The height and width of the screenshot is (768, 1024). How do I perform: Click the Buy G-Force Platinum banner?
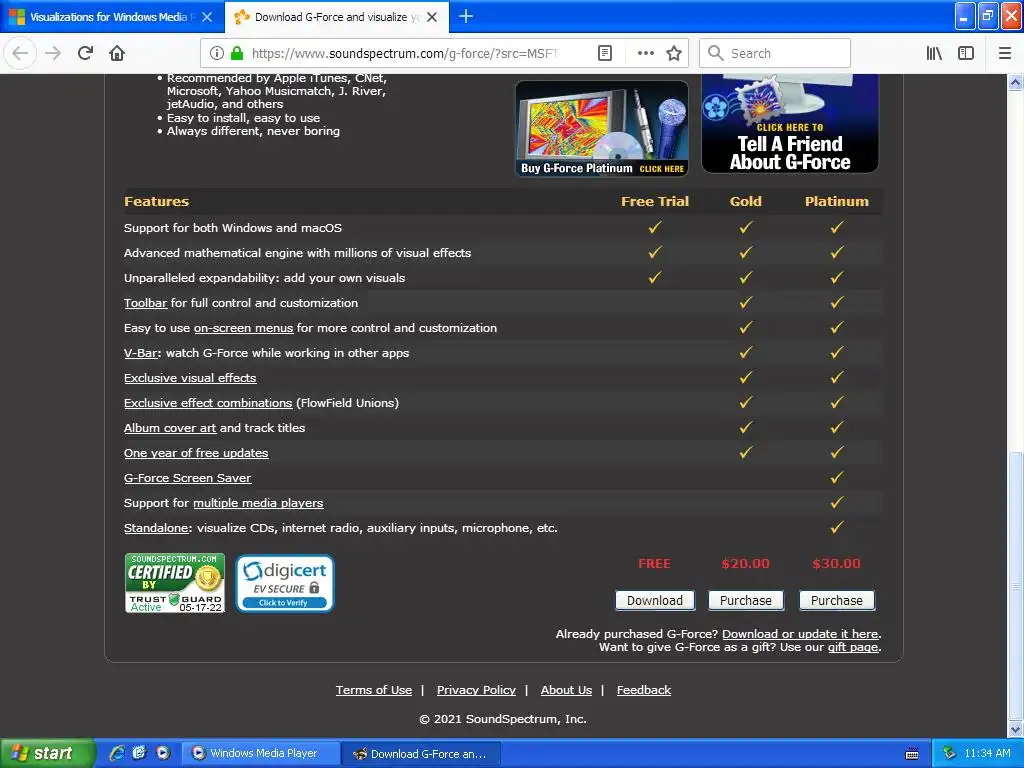[x=601, y=129]
